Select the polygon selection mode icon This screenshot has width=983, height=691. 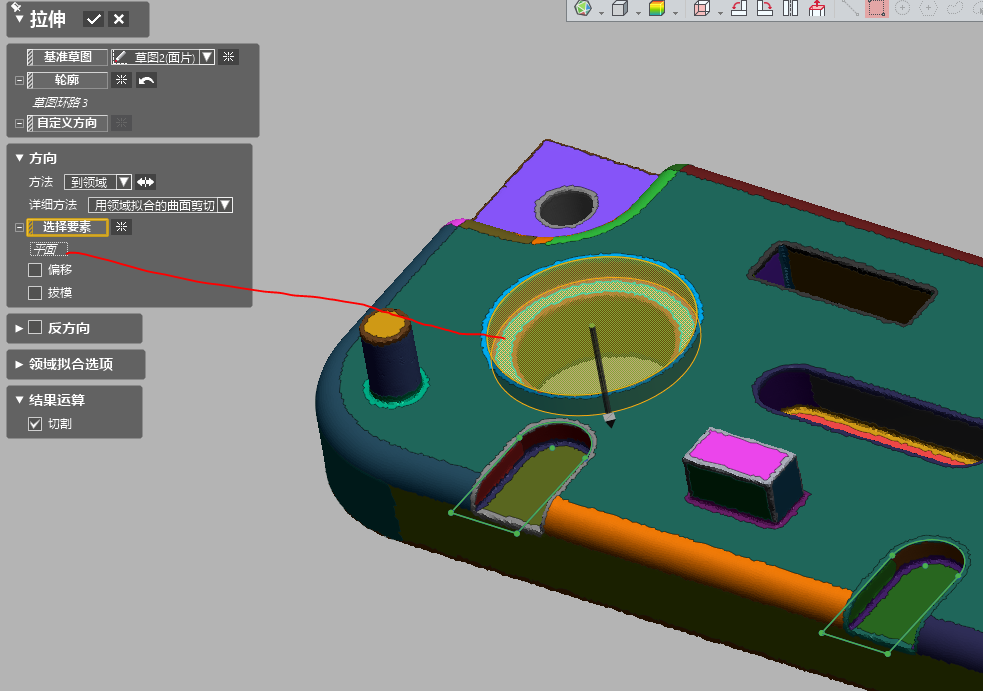928,8
